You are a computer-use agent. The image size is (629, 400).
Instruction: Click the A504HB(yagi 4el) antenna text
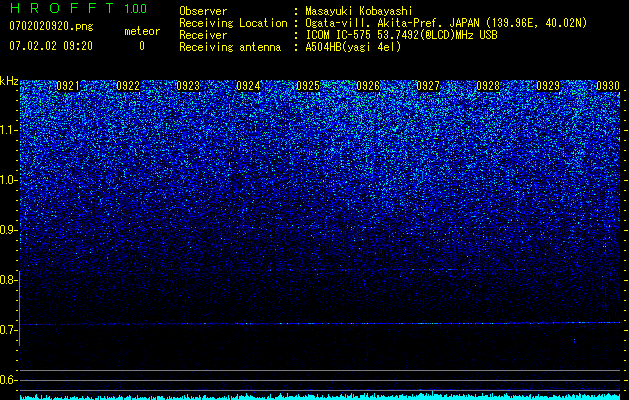point(353,47)
